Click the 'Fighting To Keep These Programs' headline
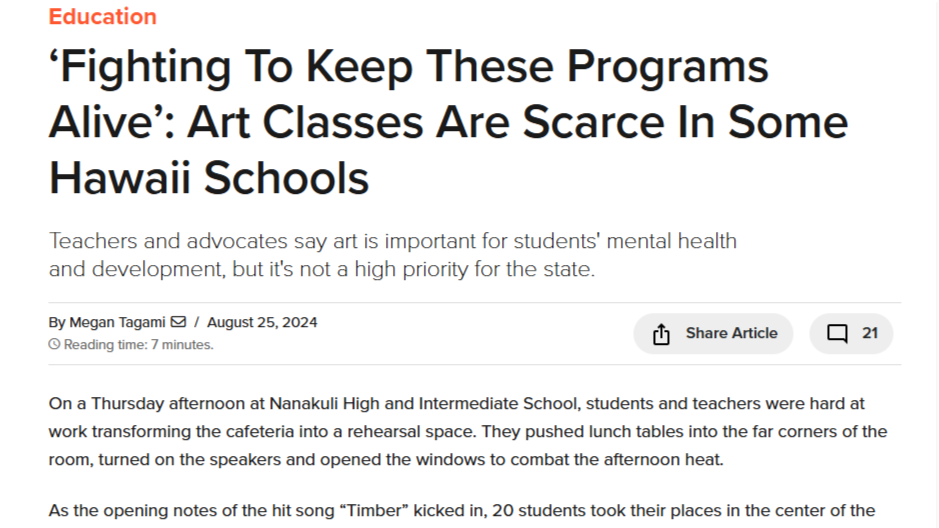This screenshot has width=939, height=528. pyautogui.click(x=409, y=66)
